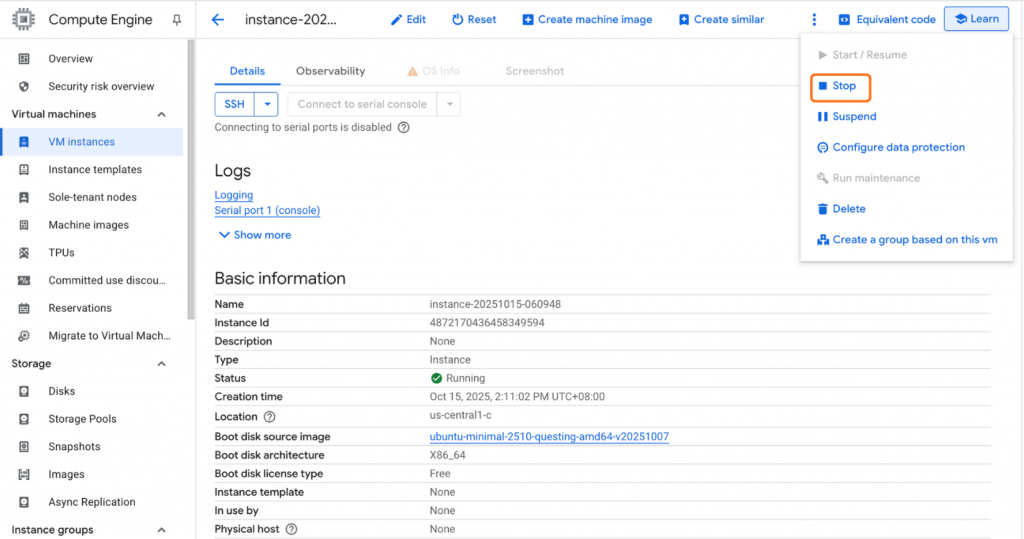Click the Async Replication sidebar icon

point(24,502)
